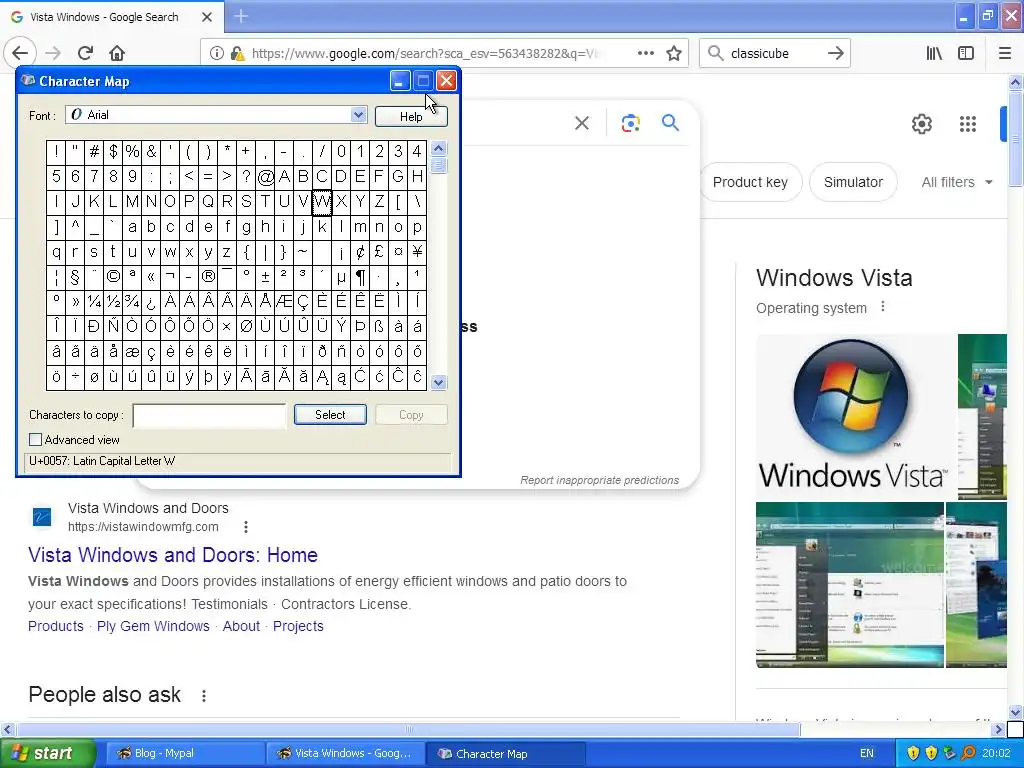The image size is (1024, 768).
Task: Open the Google apps grid icon
Action: pyautogui.click(x=968, y=123)
